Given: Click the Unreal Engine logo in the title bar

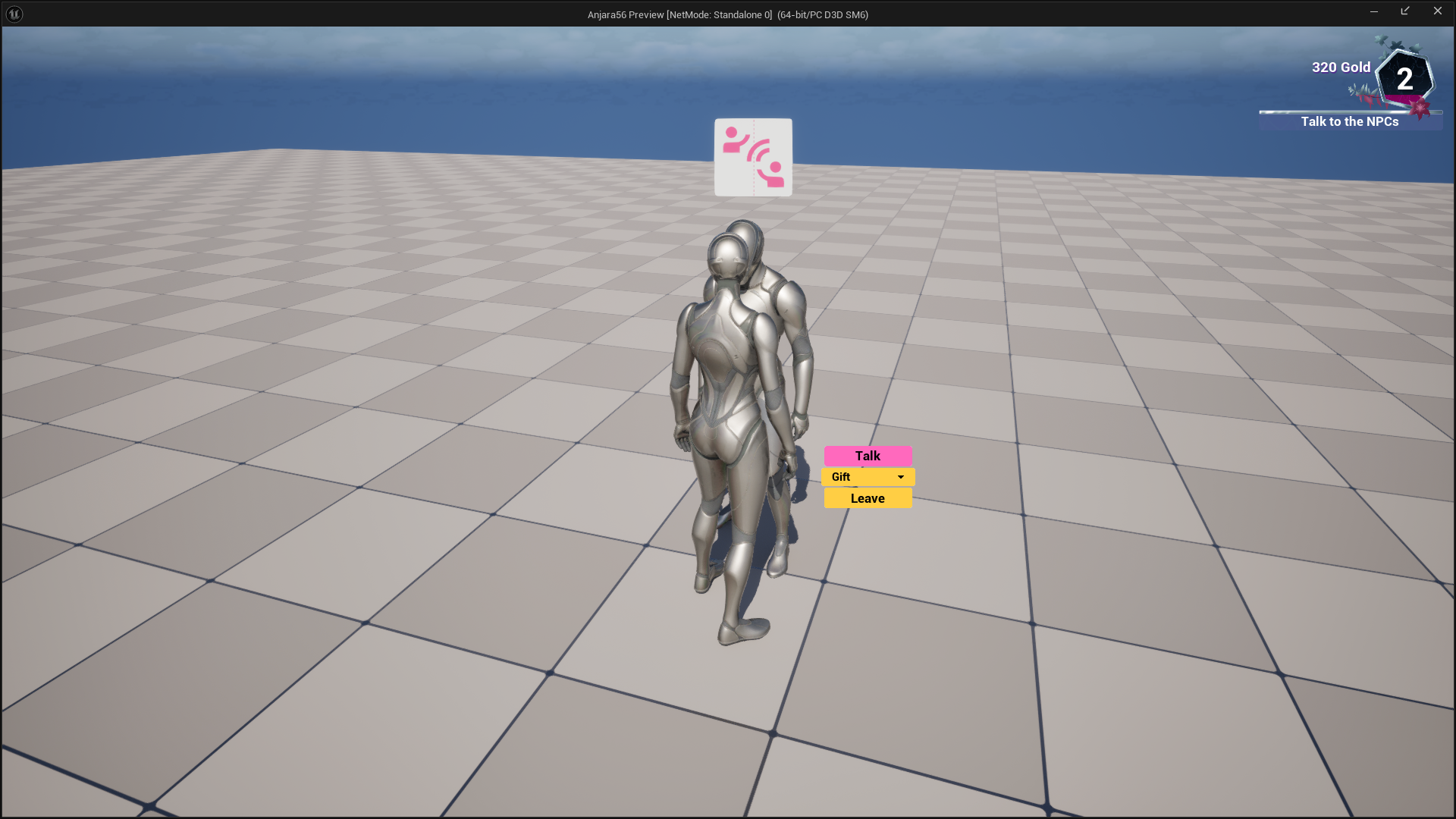Looking at the screenshot, I should (x=14, y=14).
